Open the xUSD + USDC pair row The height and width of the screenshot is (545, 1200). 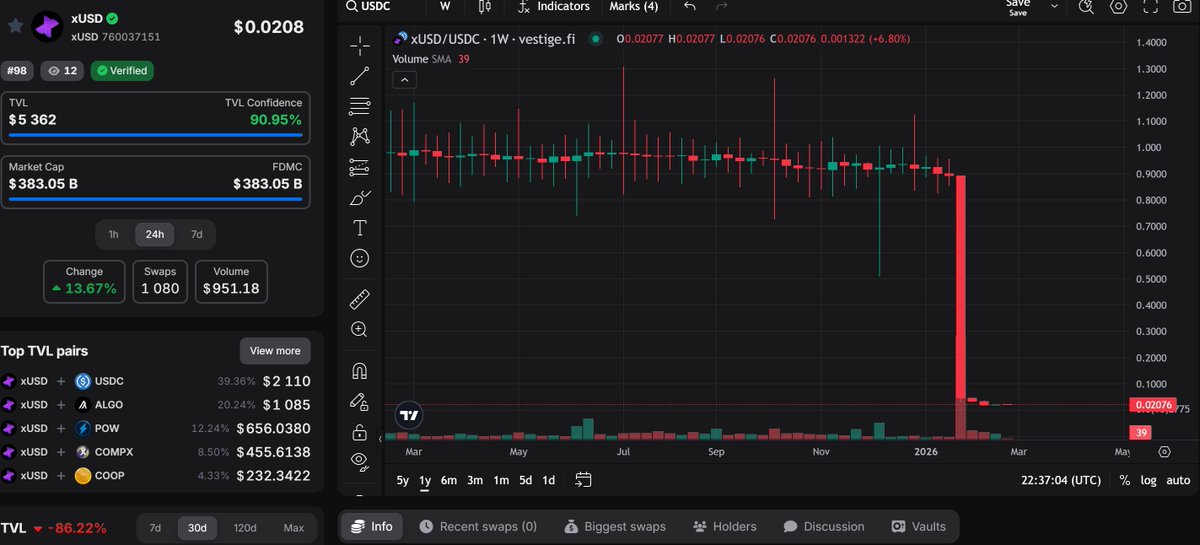[x=156, y=381]
